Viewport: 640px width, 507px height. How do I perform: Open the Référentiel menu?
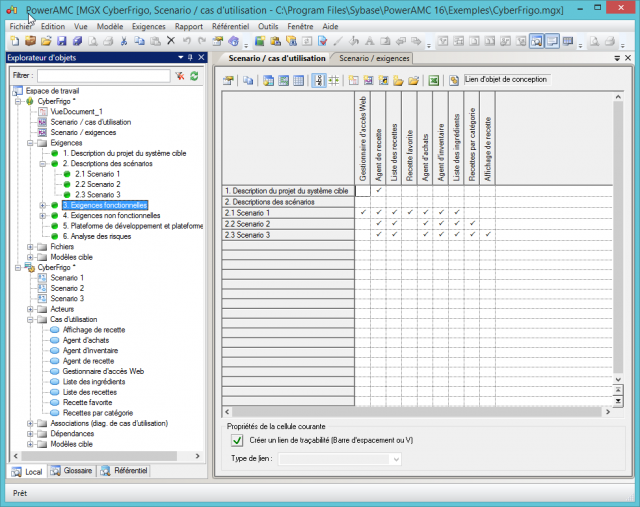point(230,27)
